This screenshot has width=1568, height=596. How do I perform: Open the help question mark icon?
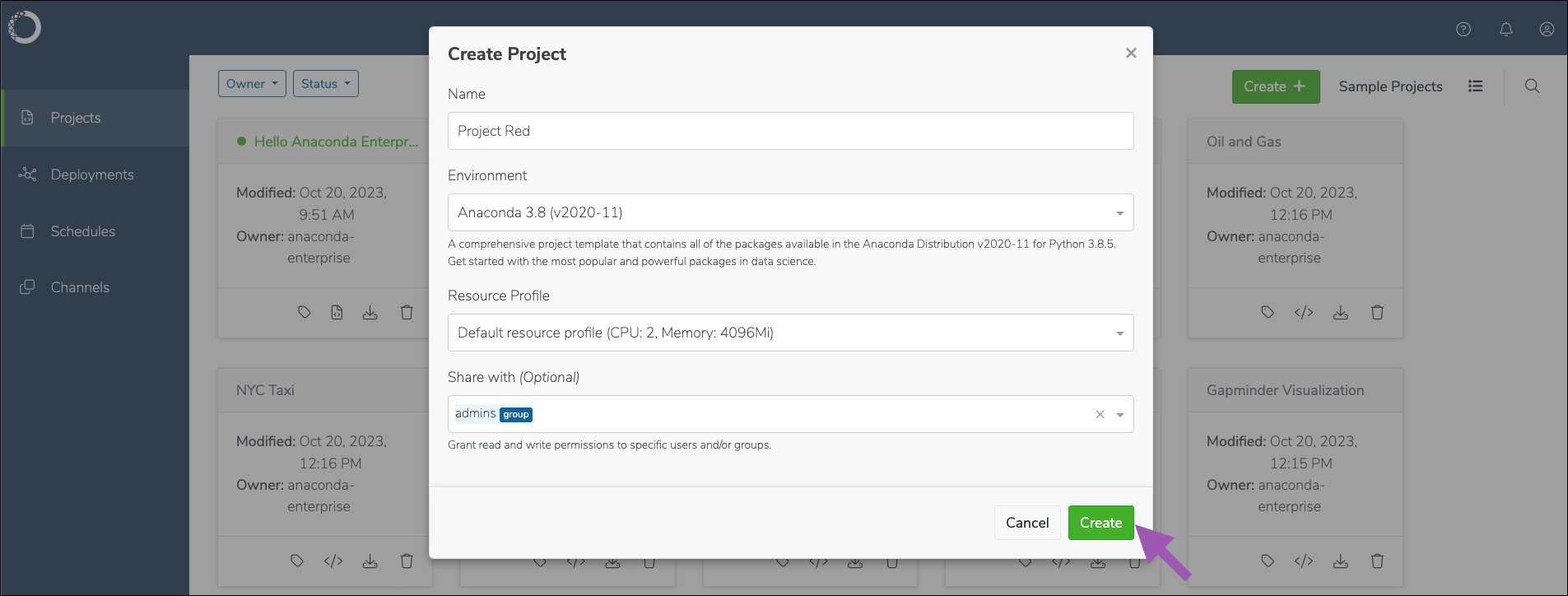pos(1463,29)
